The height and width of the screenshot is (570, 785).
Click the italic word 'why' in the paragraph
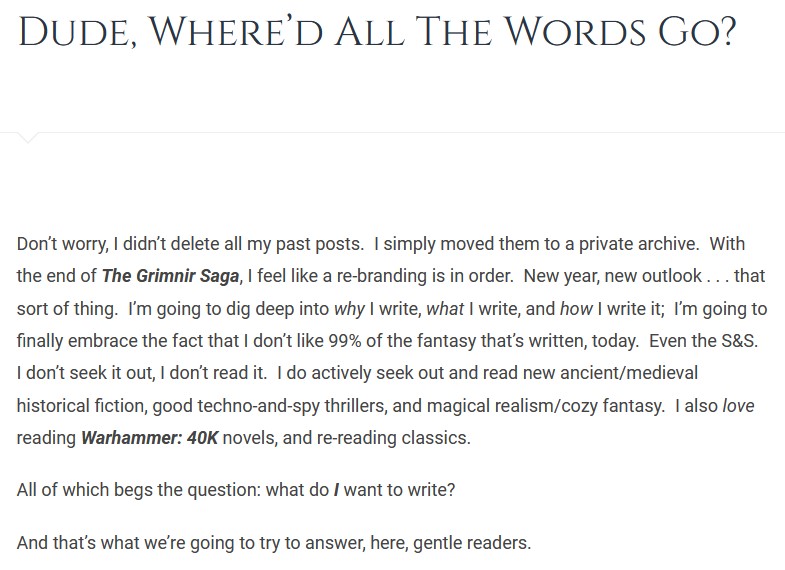coord(349,309)
